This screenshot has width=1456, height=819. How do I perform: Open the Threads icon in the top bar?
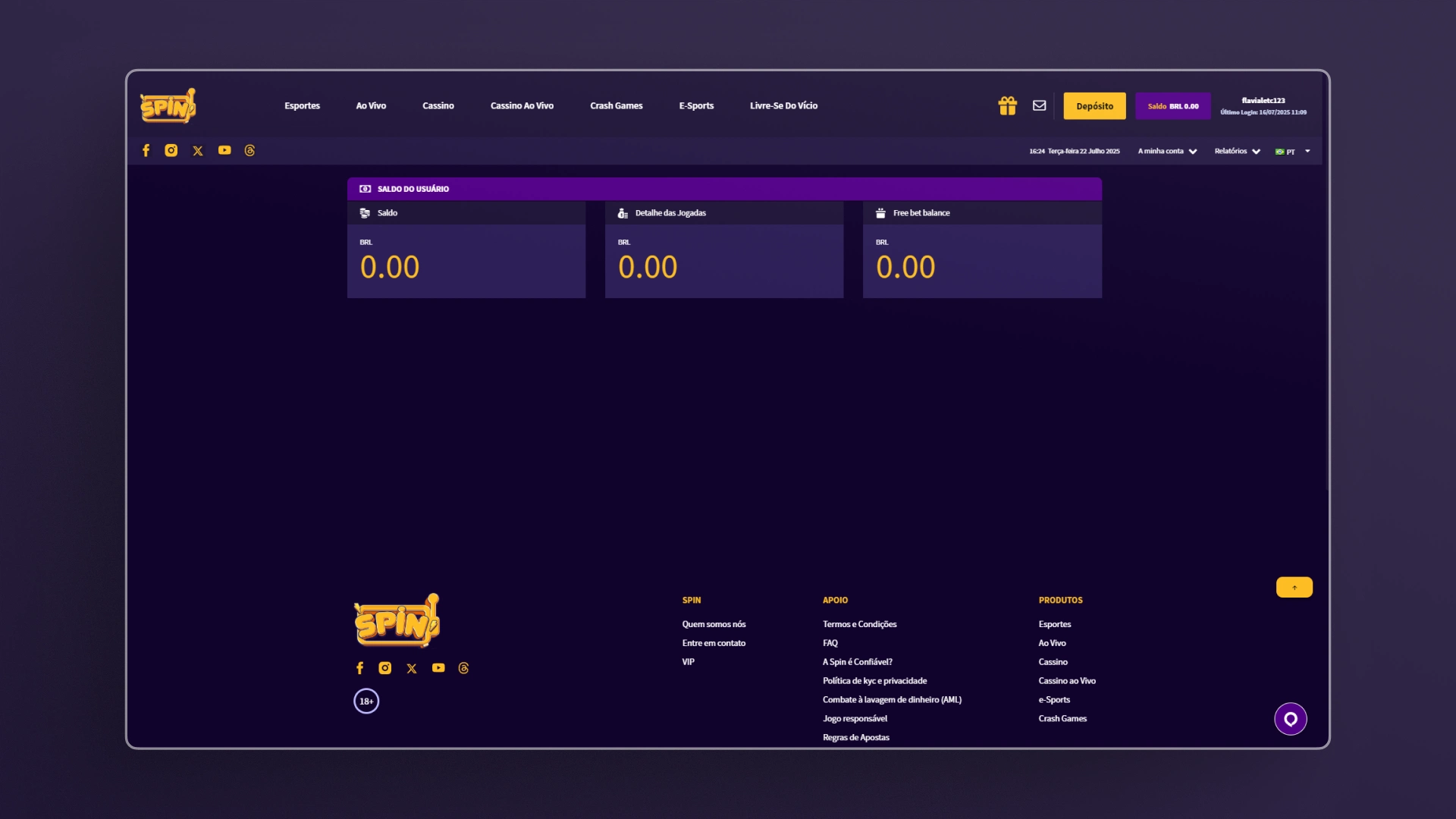pyautogui.click(x=250, y=150)
